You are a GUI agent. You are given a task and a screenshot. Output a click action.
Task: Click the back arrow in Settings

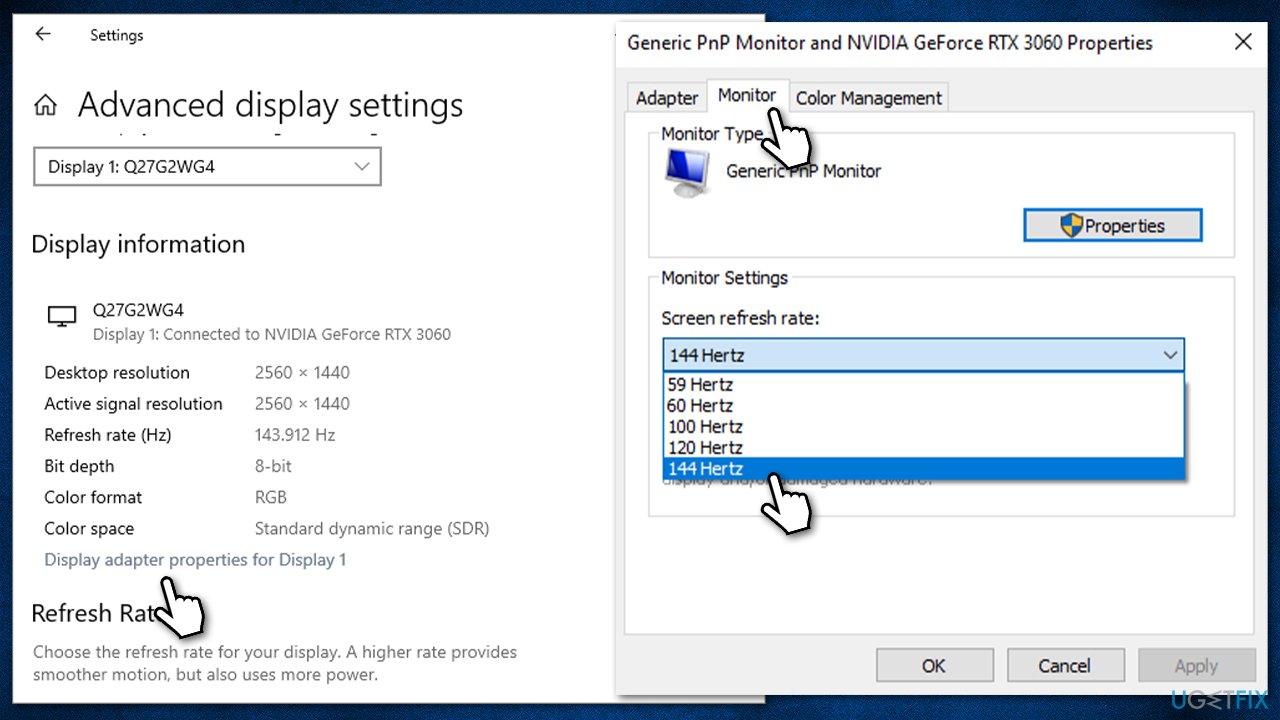(41, 33)
